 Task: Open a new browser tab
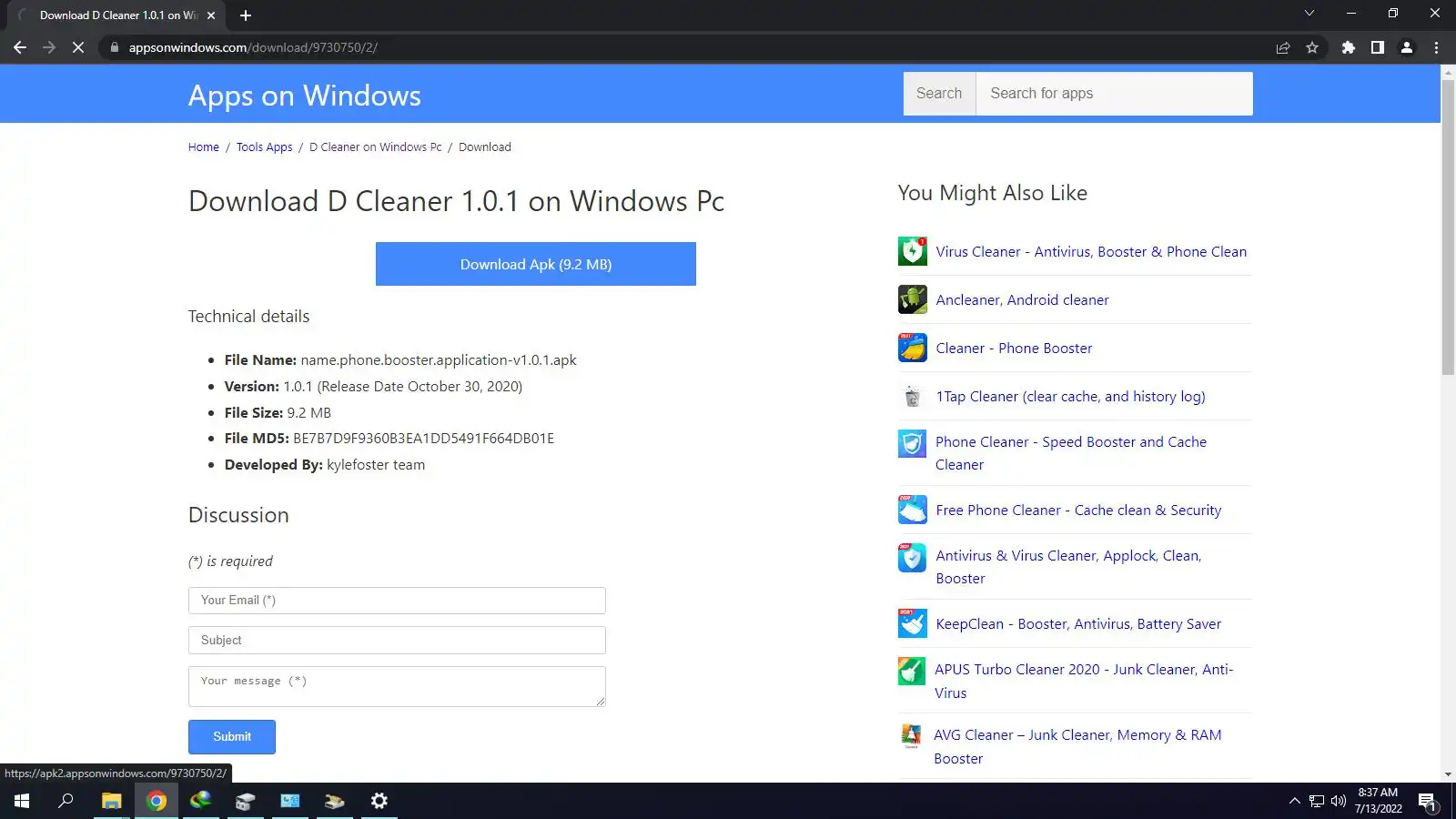(246, 15)
